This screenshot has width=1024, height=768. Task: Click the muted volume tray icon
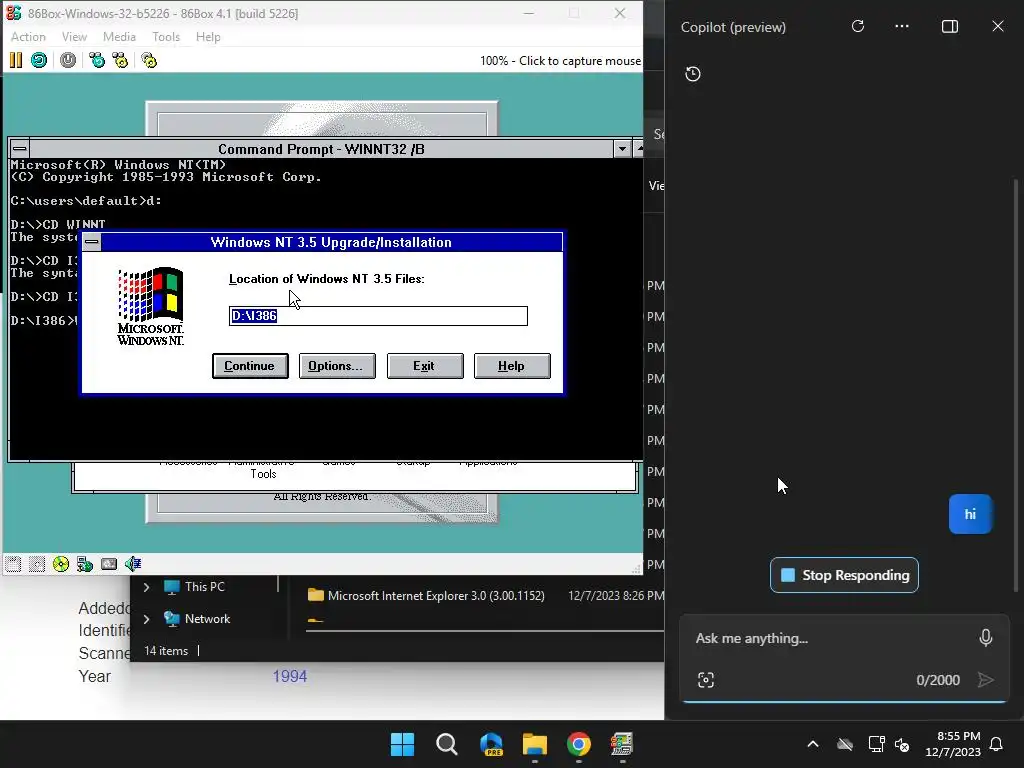tap(903, 744)
